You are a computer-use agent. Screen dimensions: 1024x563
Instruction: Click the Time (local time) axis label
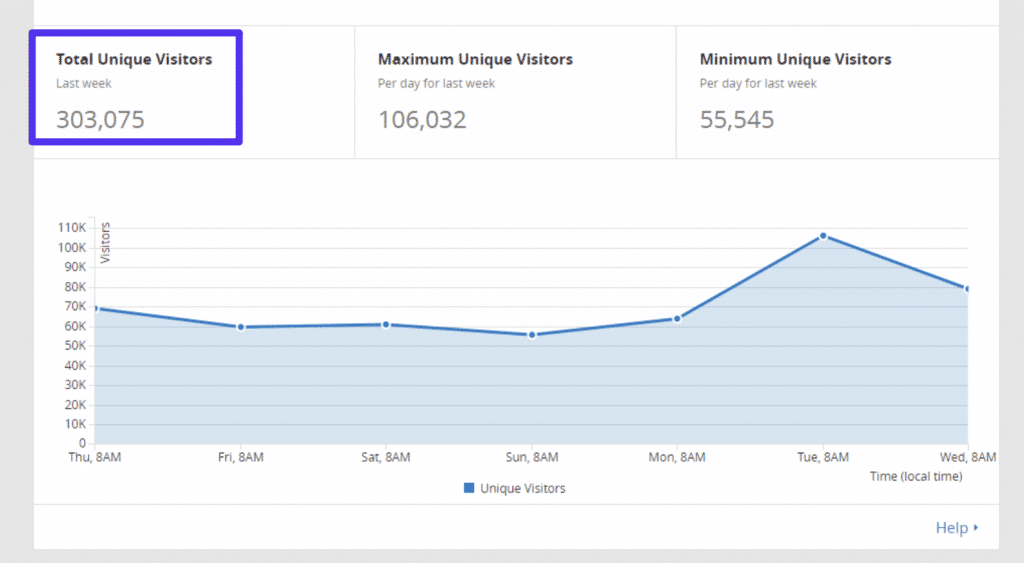[x=916, y=477]
